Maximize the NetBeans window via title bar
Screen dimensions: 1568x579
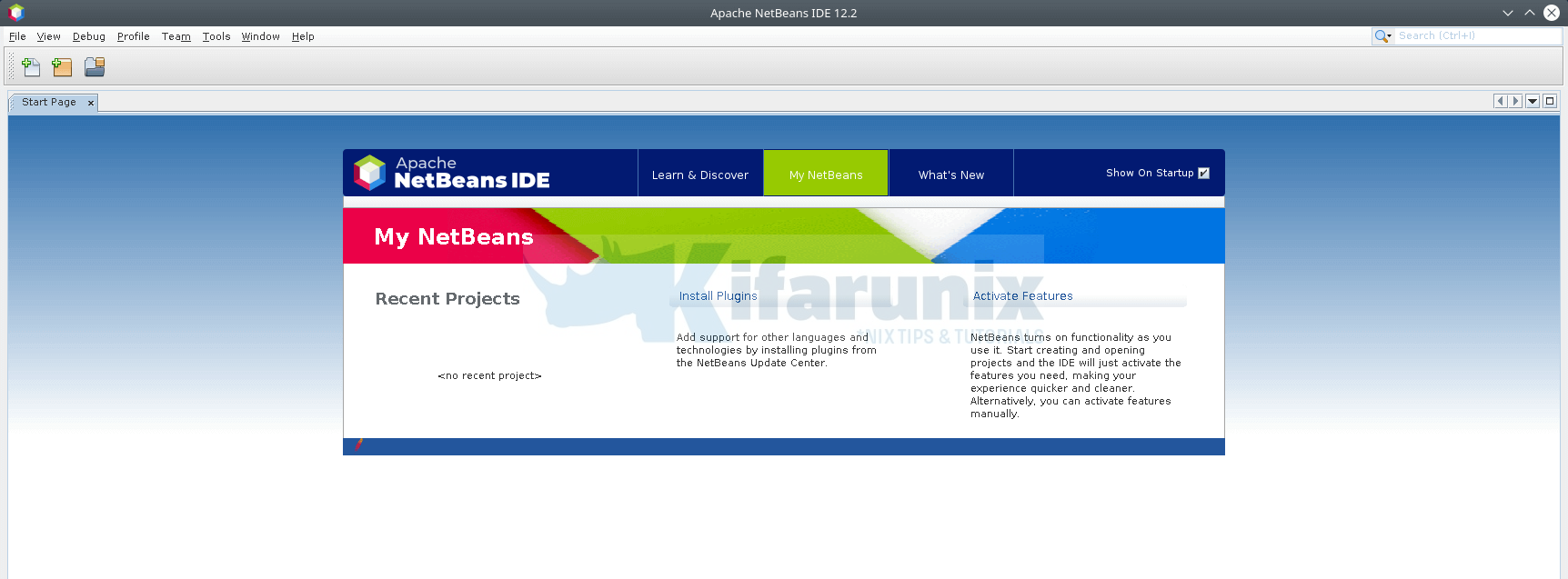[1529, 13]
